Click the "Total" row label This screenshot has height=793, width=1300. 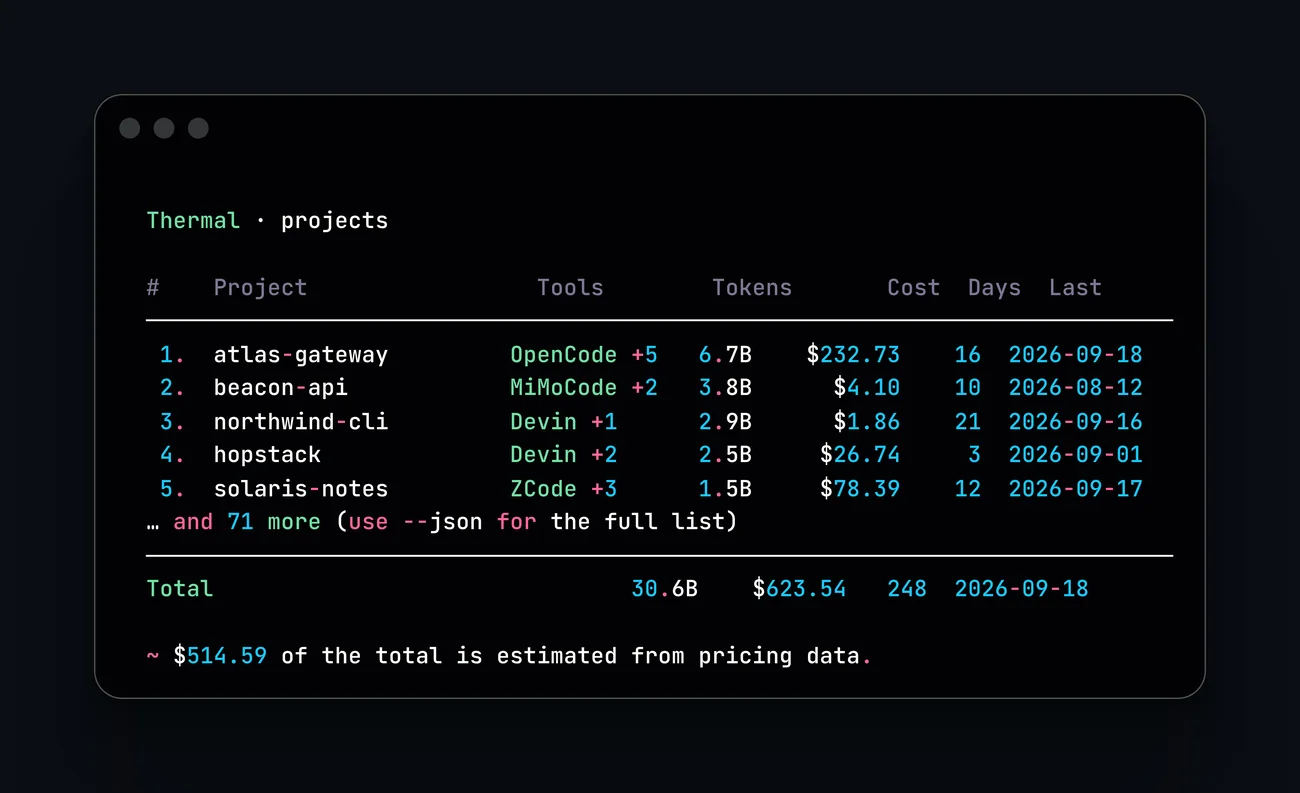point(180,589)
